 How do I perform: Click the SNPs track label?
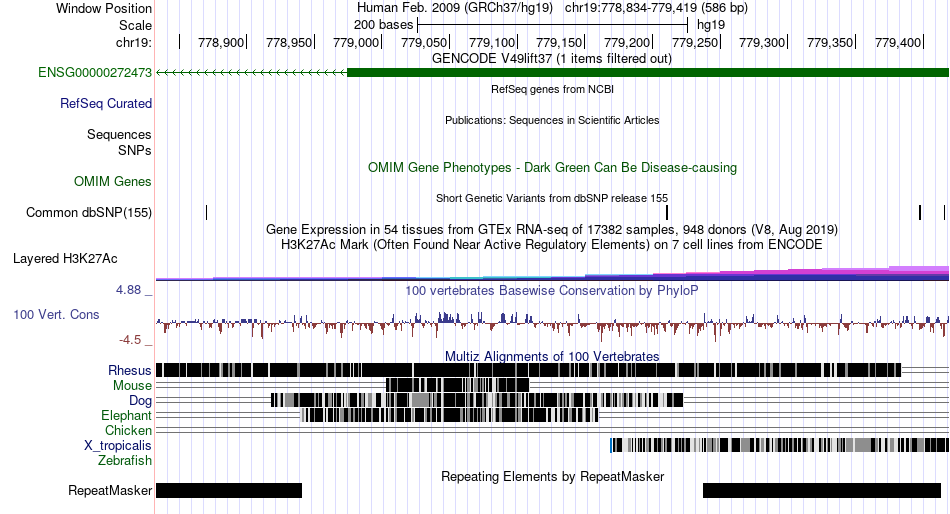[135, 150]
